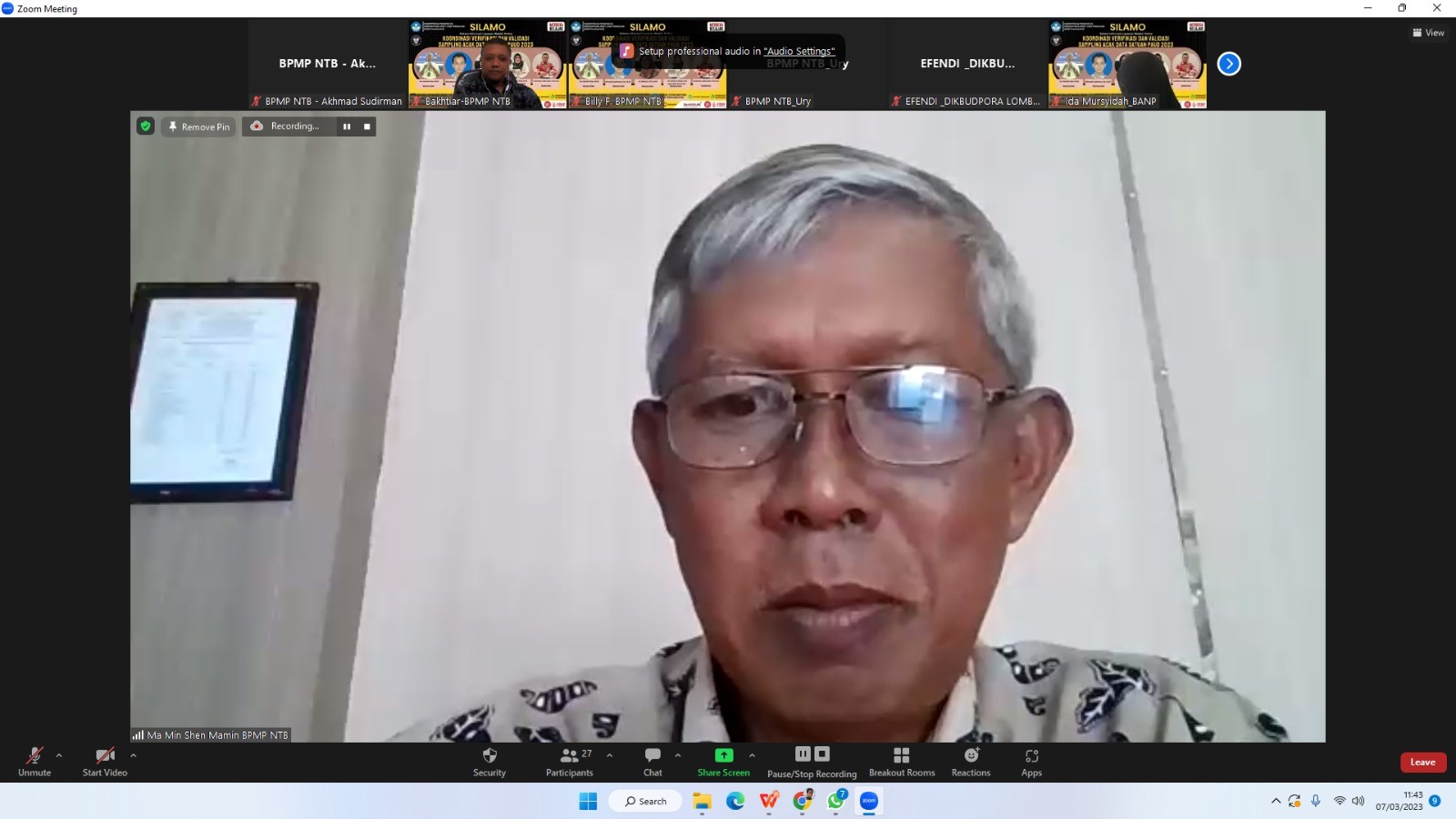Leave the meeting

(1422, 763)
